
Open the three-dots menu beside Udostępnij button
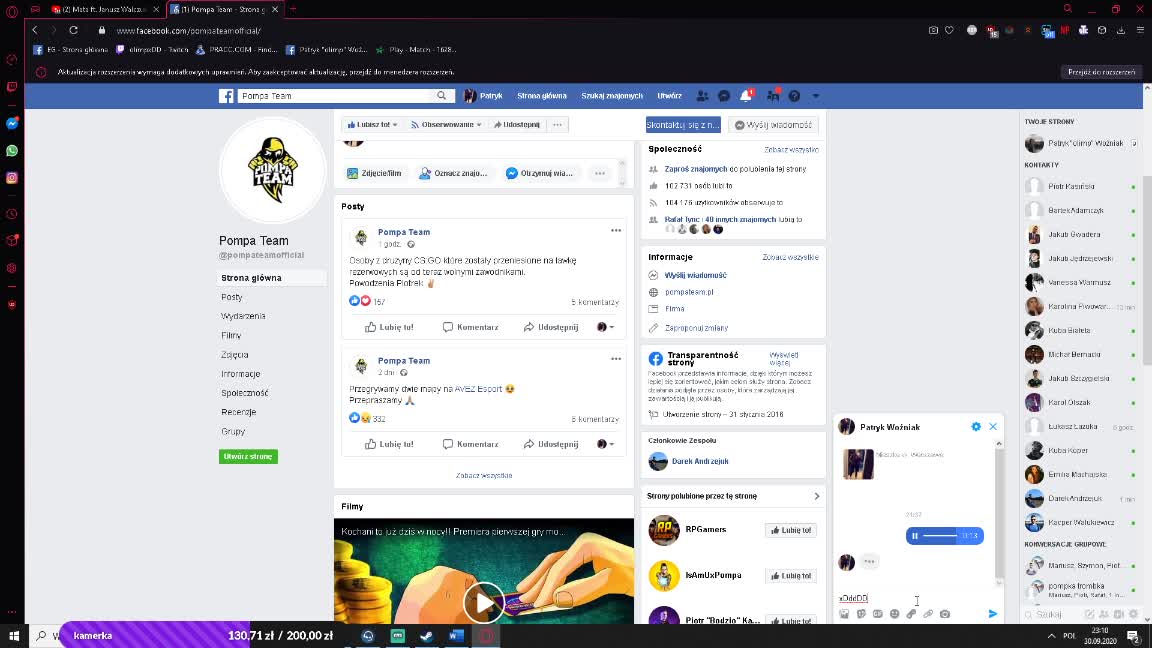(x=558, y=125)
